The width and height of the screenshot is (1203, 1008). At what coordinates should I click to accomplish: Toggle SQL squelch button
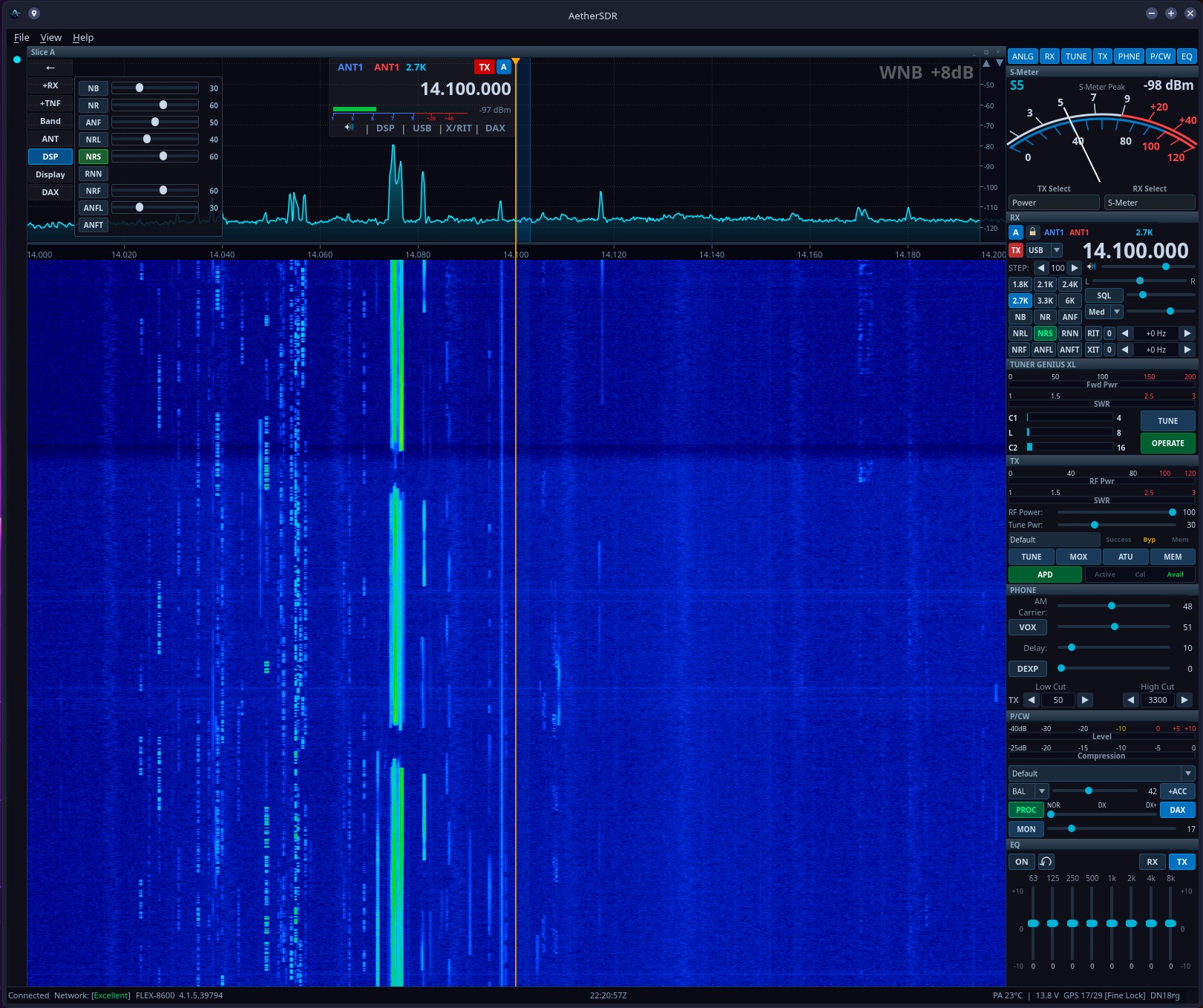coord(1104,295)
